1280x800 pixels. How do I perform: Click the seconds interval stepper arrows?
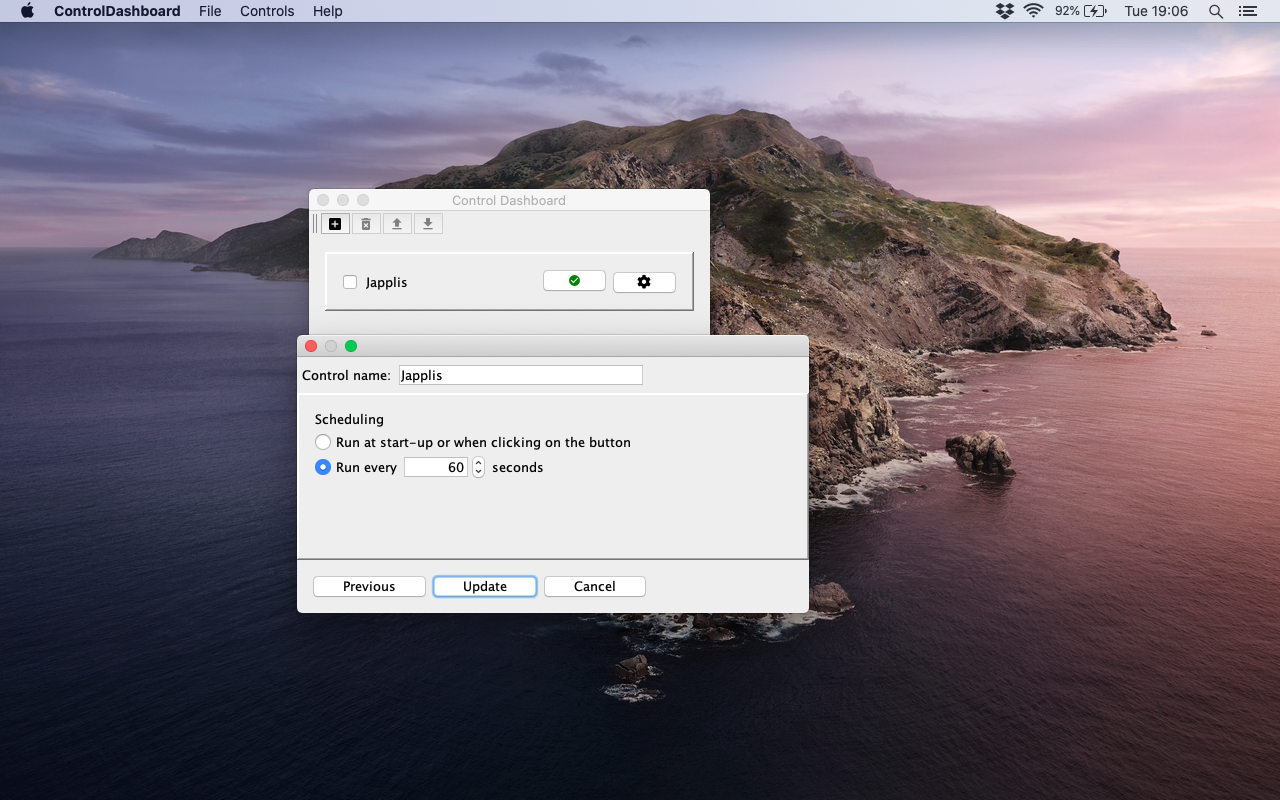pyautogui.click(x=478, y=467)
